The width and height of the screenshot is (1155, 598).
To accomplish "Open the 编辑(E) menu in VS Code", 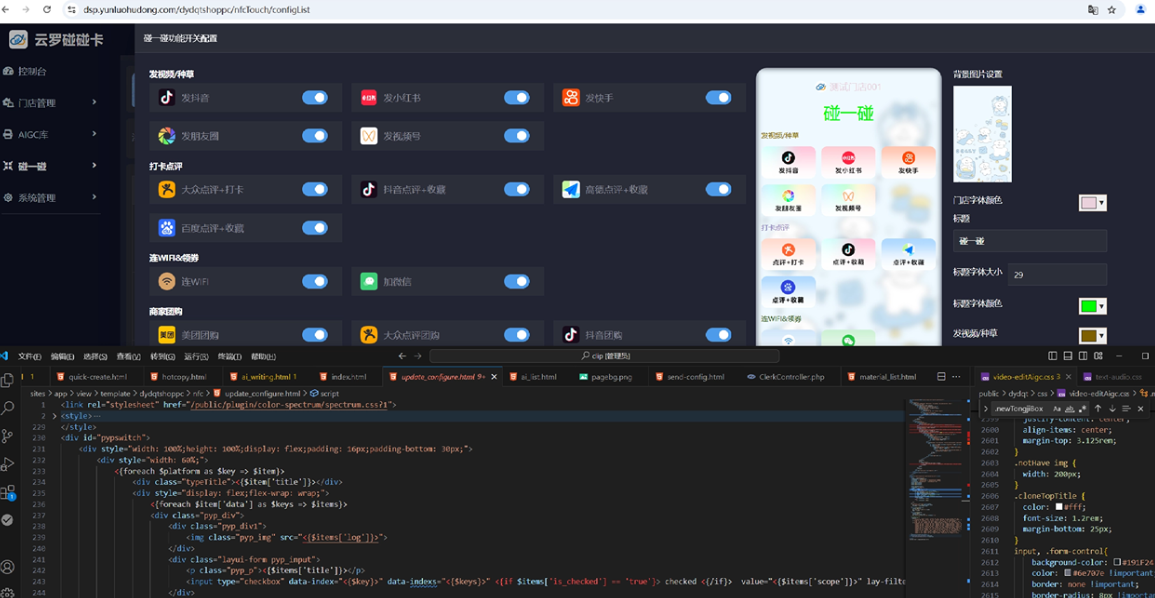I will (63, 356).
